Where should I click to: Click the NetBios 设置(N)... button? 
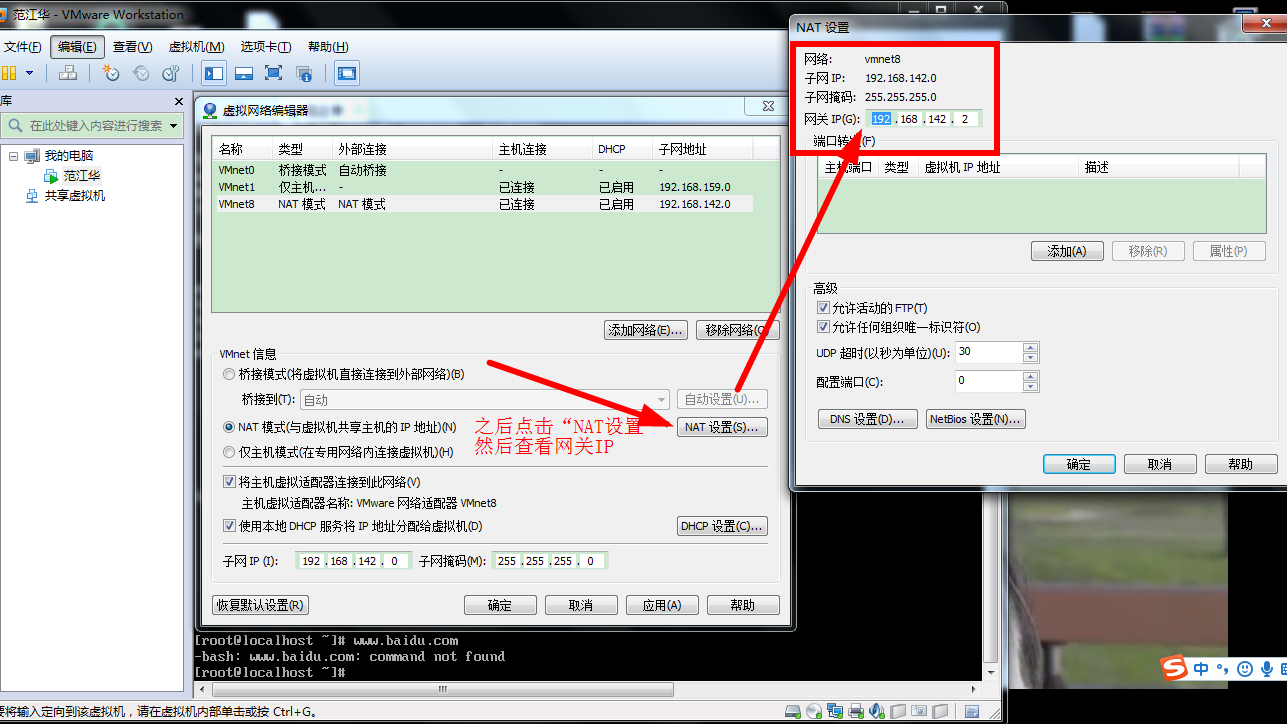pos(976,419)
